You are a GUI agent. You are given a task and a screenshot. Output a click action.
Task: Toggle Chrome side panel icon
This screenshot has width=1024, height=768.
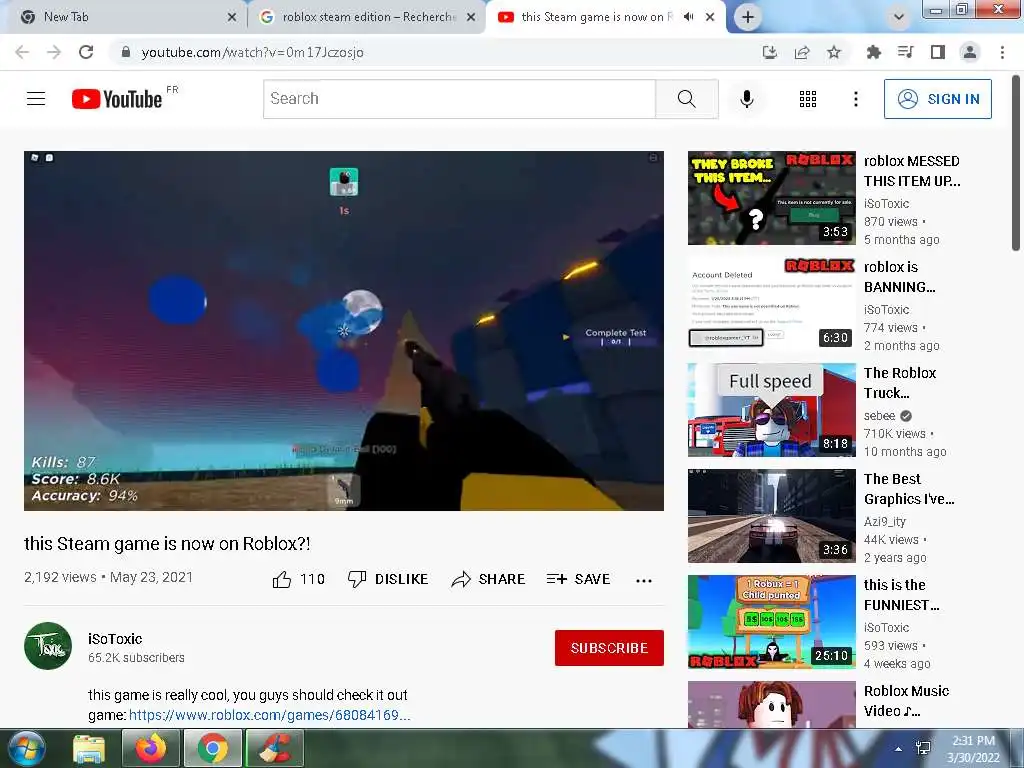938,52
